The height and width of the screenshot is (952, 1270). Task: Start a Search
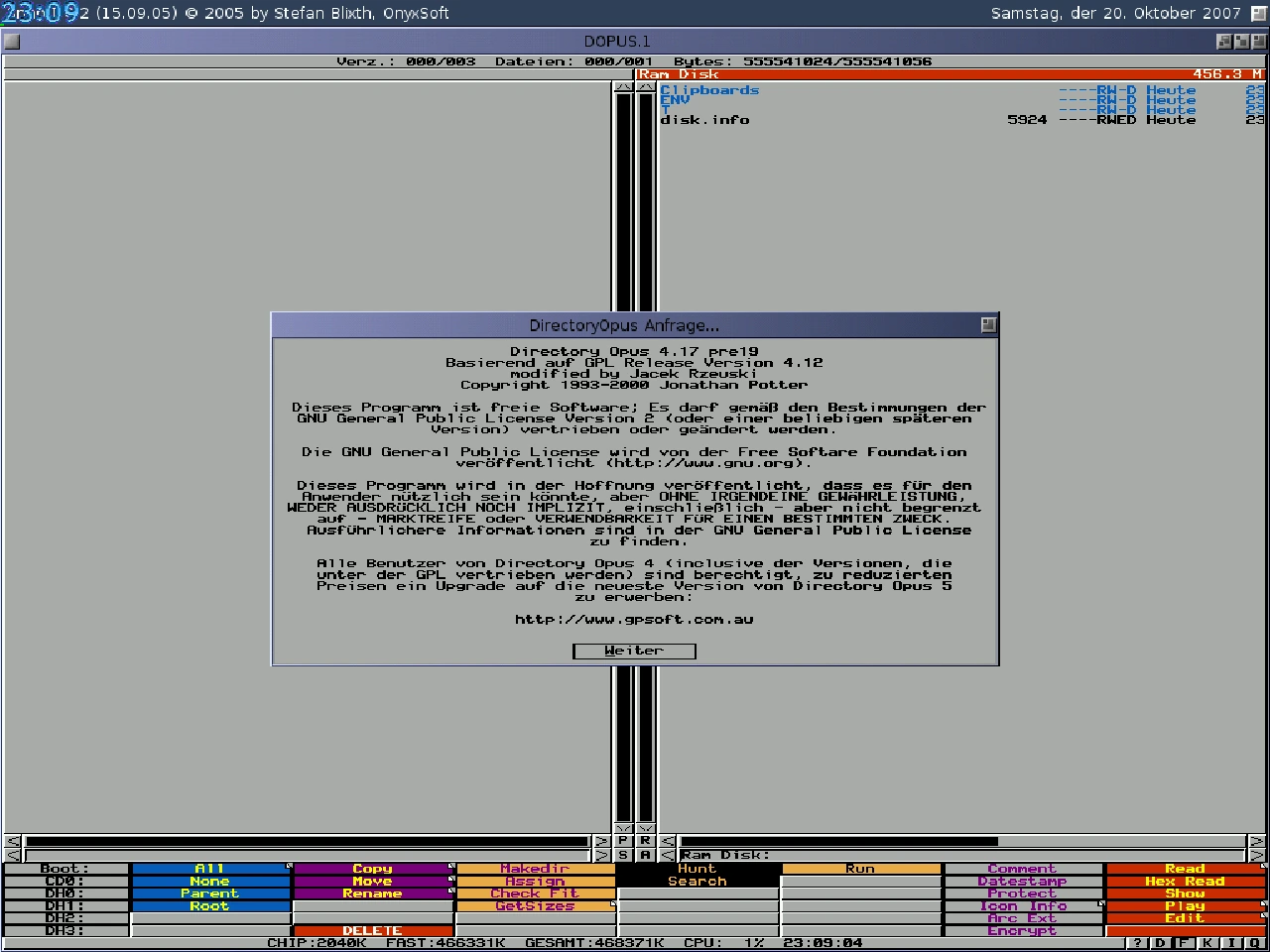click(x=698, y=881)
